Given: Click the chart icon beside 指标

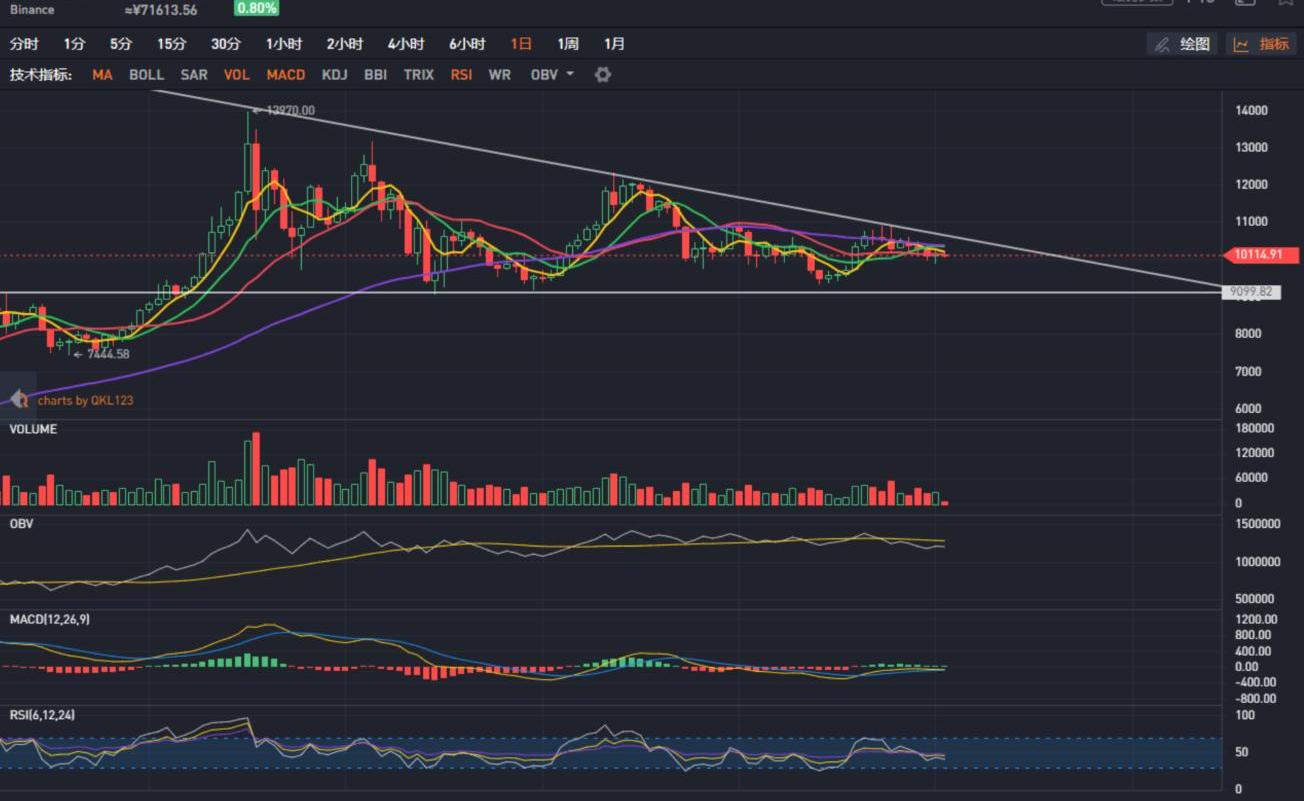Looking at the screenshot, I should pos(1241,44).
